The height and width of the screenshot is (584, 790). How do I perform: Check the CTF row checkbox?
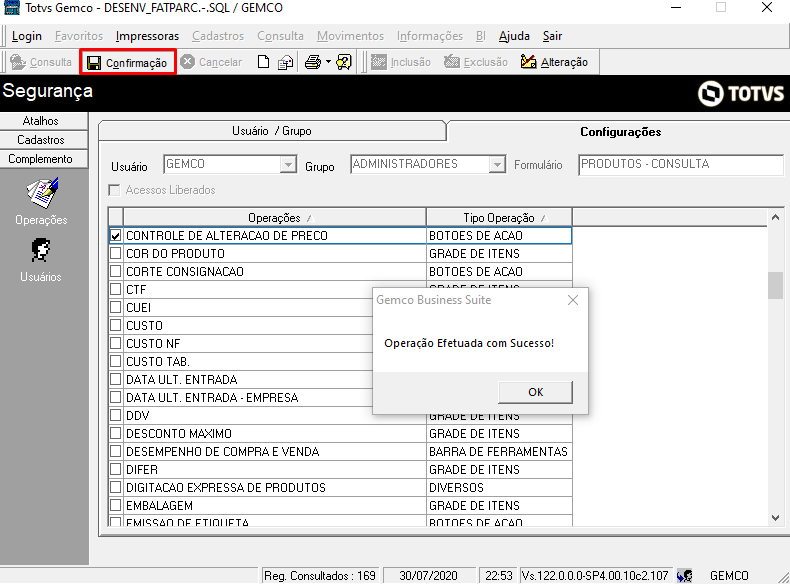pyautogui.click(x=116, y=289)
